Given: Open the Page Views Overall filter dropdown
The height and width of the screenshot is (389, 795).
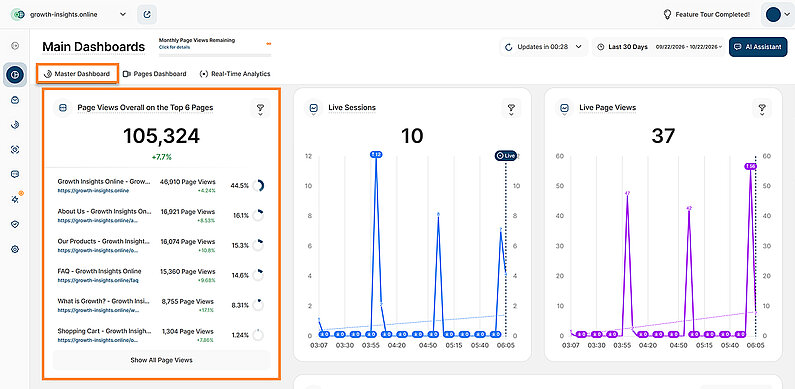Looking at the screenshot, I should coord(260,109).
